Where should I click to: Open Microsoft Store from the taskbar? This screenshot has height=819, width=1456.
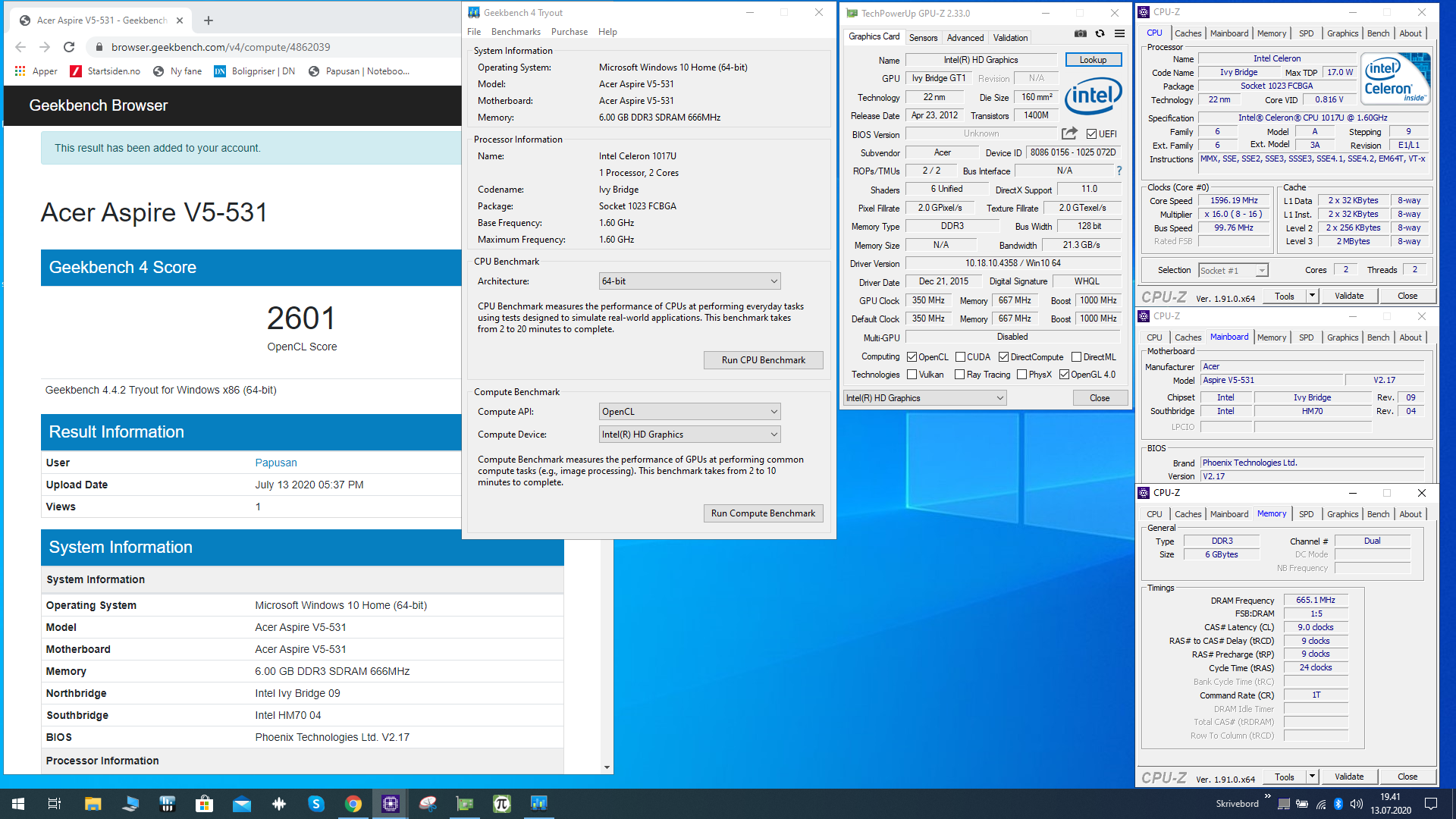[204, 804]
